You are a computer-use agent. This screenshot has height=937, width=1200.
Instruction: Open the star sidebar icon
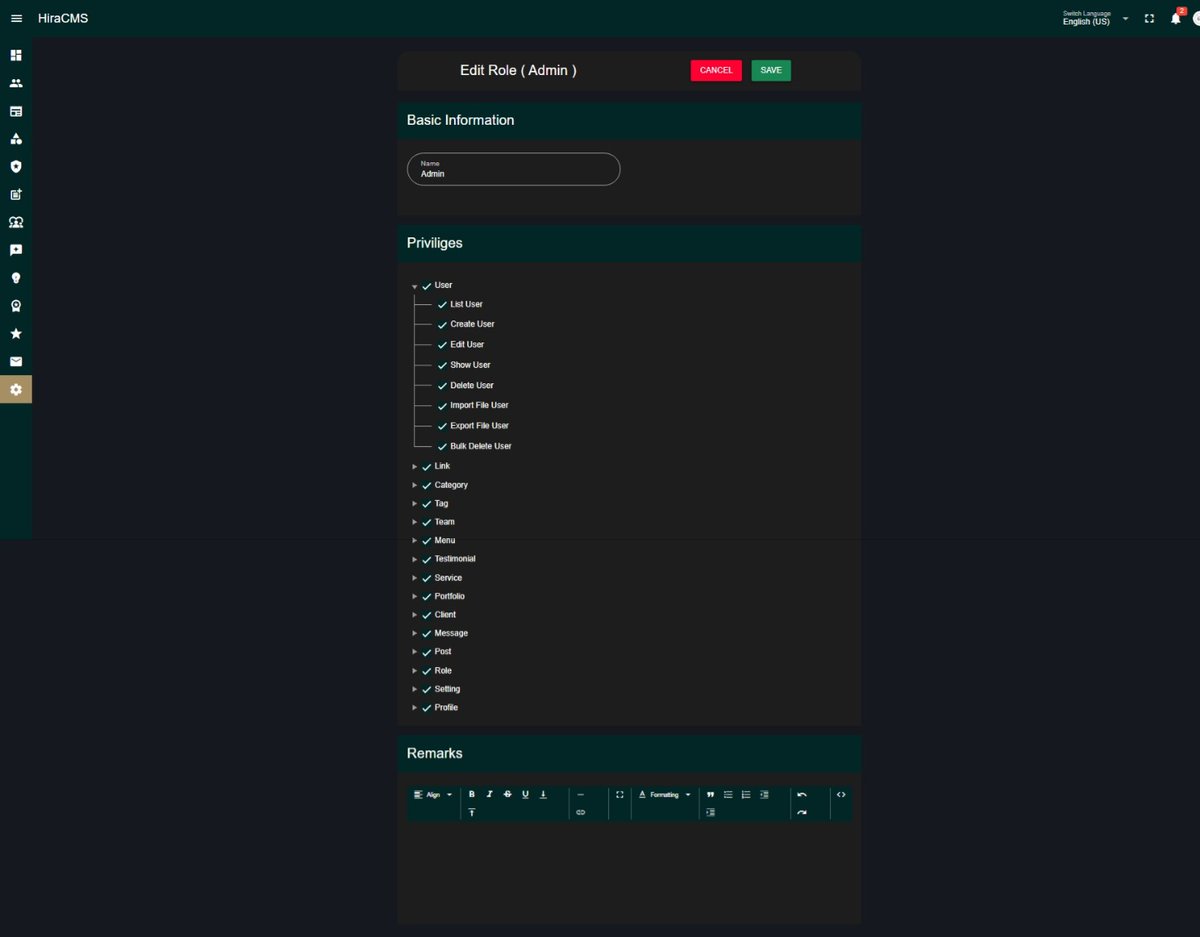point(16,333)
